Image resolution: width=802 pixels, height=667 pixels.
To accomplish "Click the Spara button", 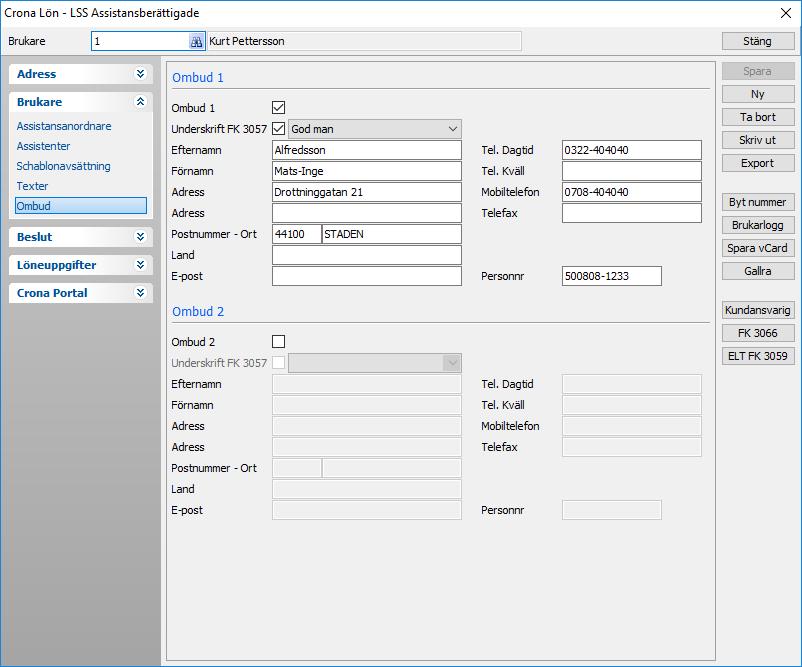I will (758, 71).
